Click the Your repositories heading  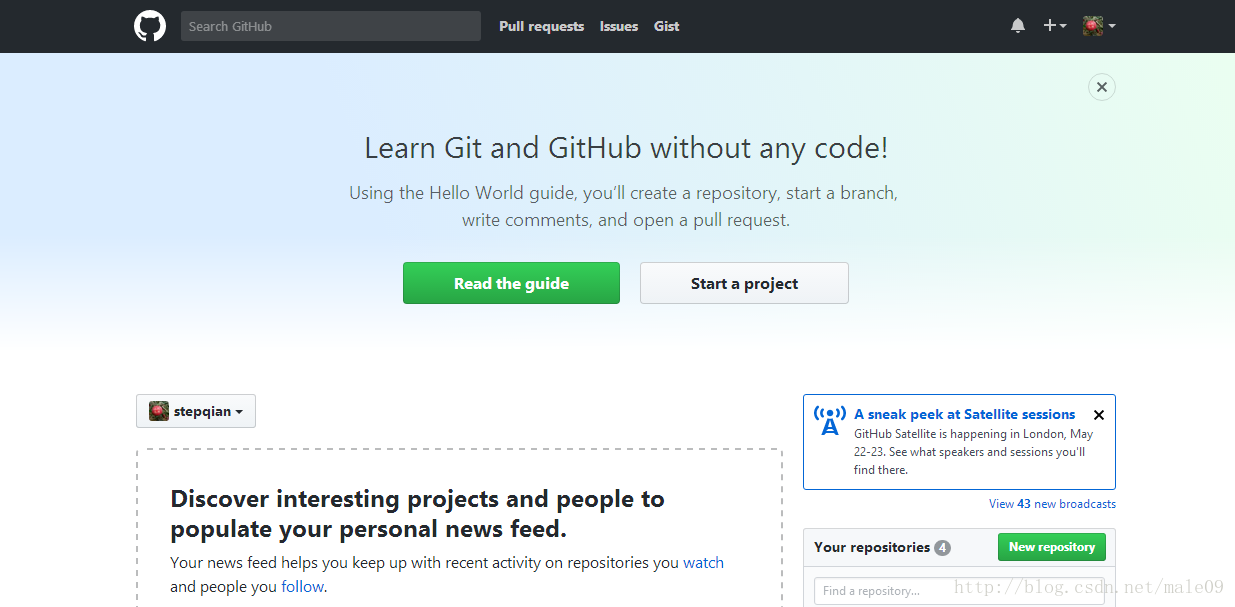(872, 547)
